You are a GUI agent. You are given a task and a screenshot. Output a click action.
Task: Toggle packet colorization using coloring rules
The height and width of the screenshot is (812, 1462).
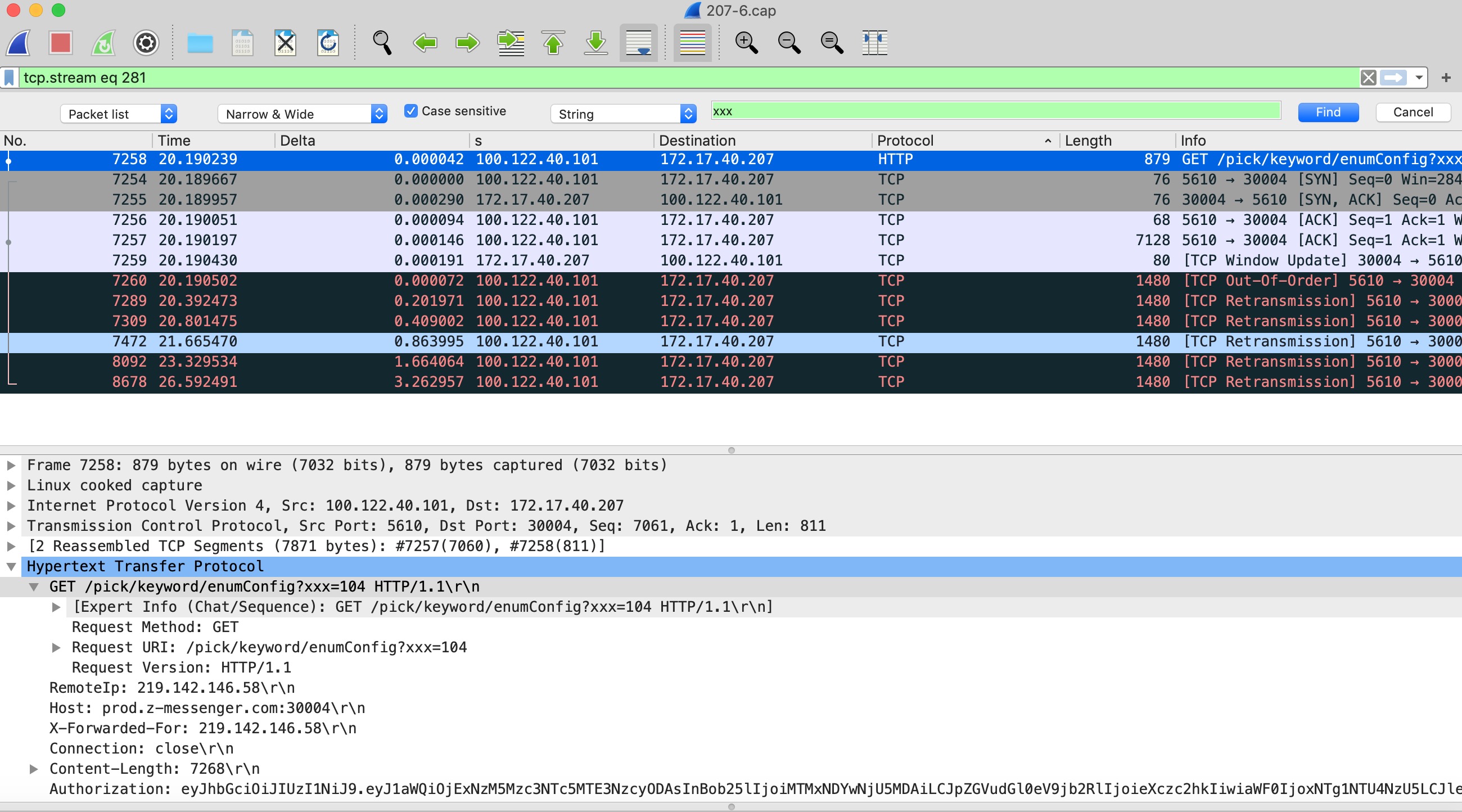(692, 43)
